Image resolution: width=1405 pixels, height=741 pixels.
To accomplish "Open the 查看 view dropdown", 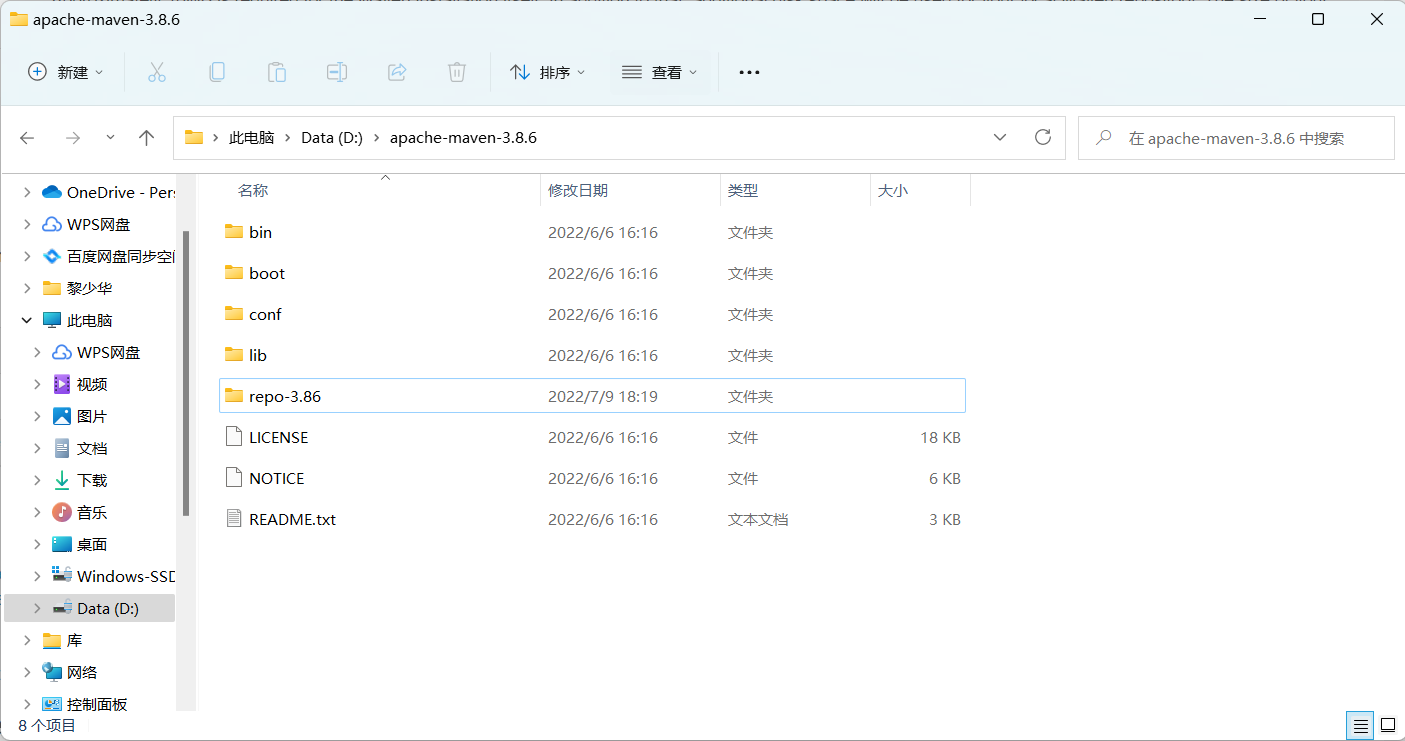I will point(660,72).
